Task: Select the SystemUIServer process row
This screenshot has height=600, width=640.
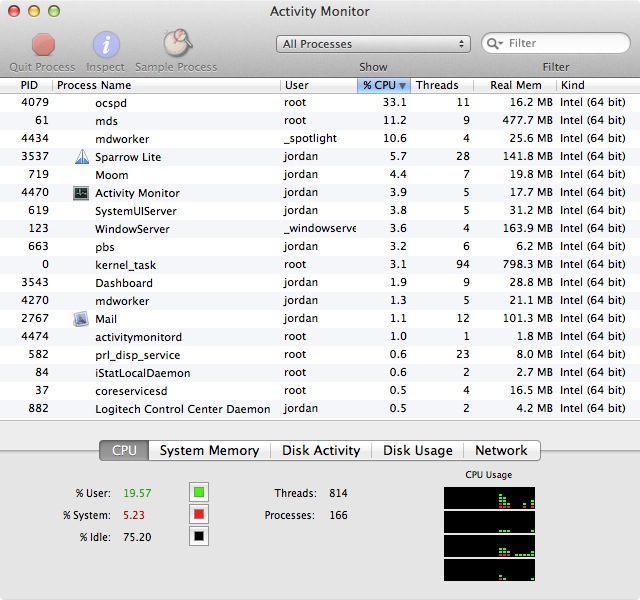Action: coord(320,211)
